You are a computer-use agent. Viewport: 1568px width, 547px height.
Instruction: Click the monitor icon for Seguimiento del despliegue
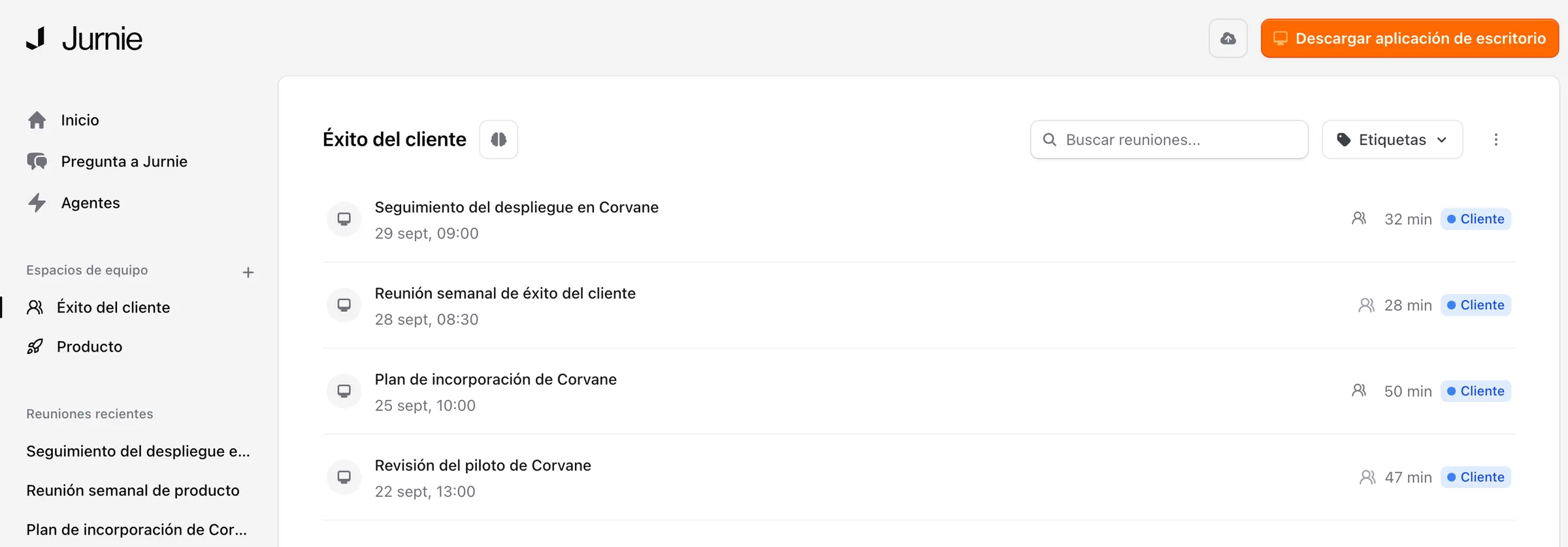coord(344,219)
